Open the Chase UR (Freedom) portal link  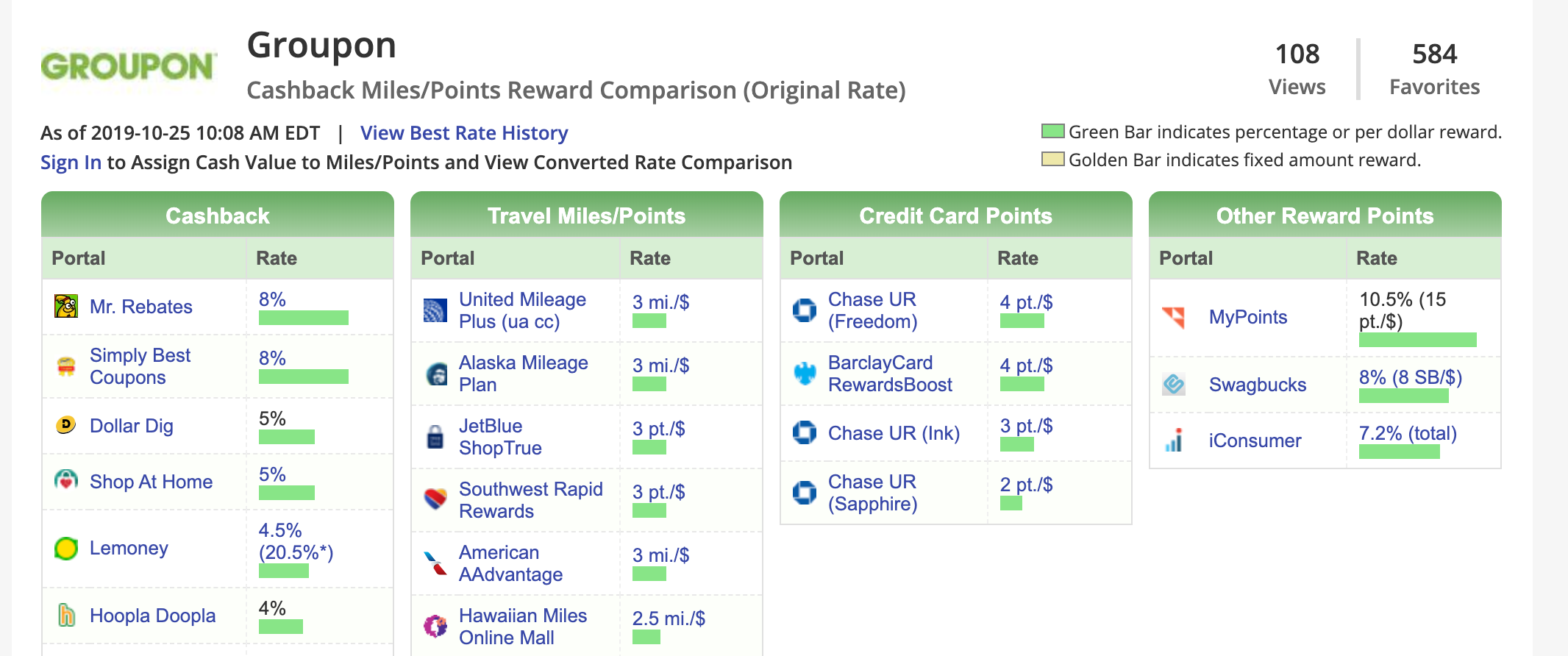click(x=873, y=310)
